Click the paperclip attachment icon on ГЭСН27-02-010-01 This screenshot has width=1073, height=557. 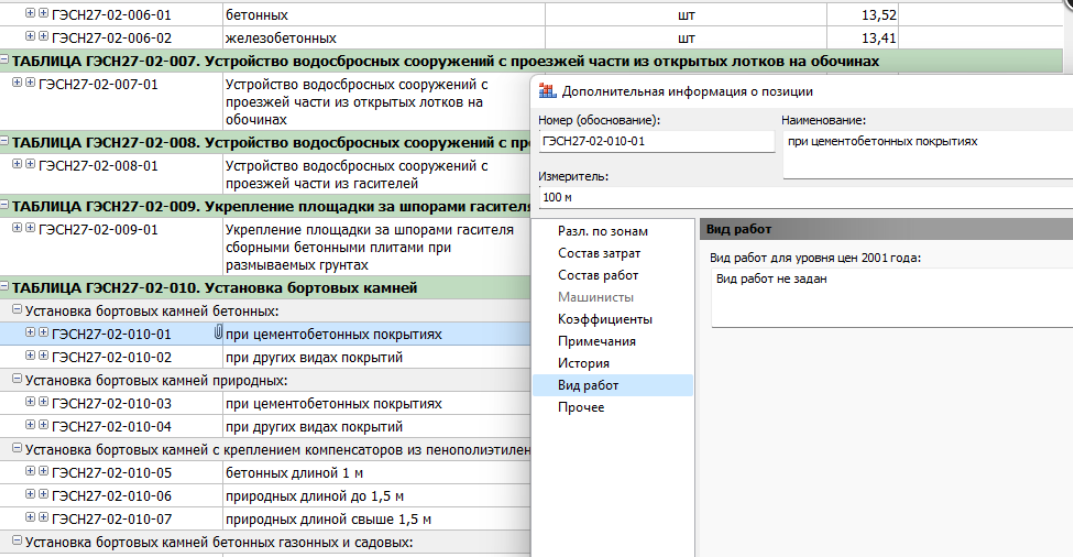218,333
